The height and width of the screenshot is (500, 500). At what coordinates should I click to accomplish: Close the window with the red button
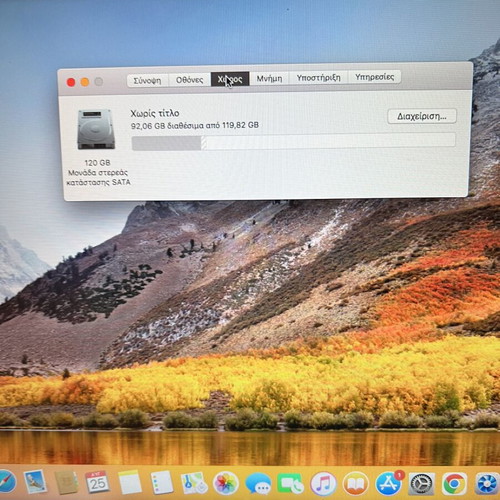[x=71, y=82]
